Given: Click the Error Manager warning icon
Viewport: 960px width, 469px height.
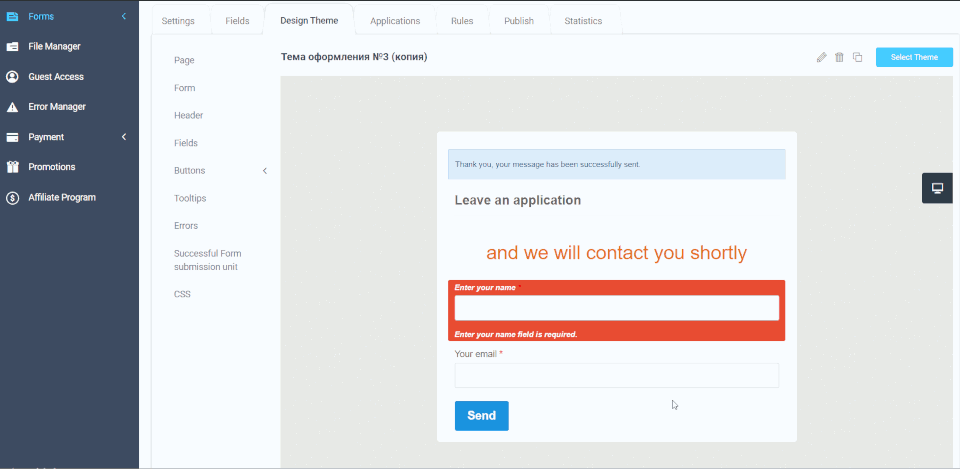Looking at the screenshot, I should coord(12,107).
